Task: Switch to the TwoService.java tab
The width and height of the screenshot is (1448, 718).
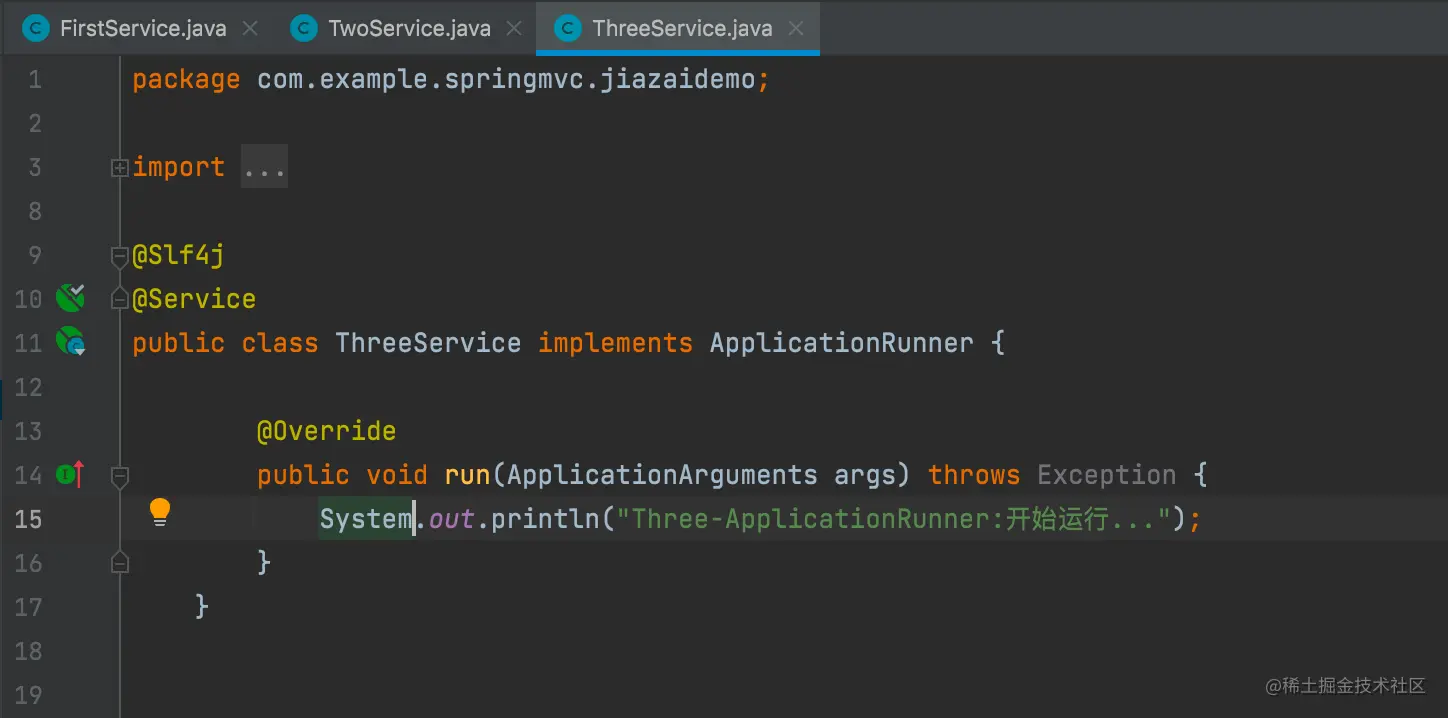Action: point(409,28)
